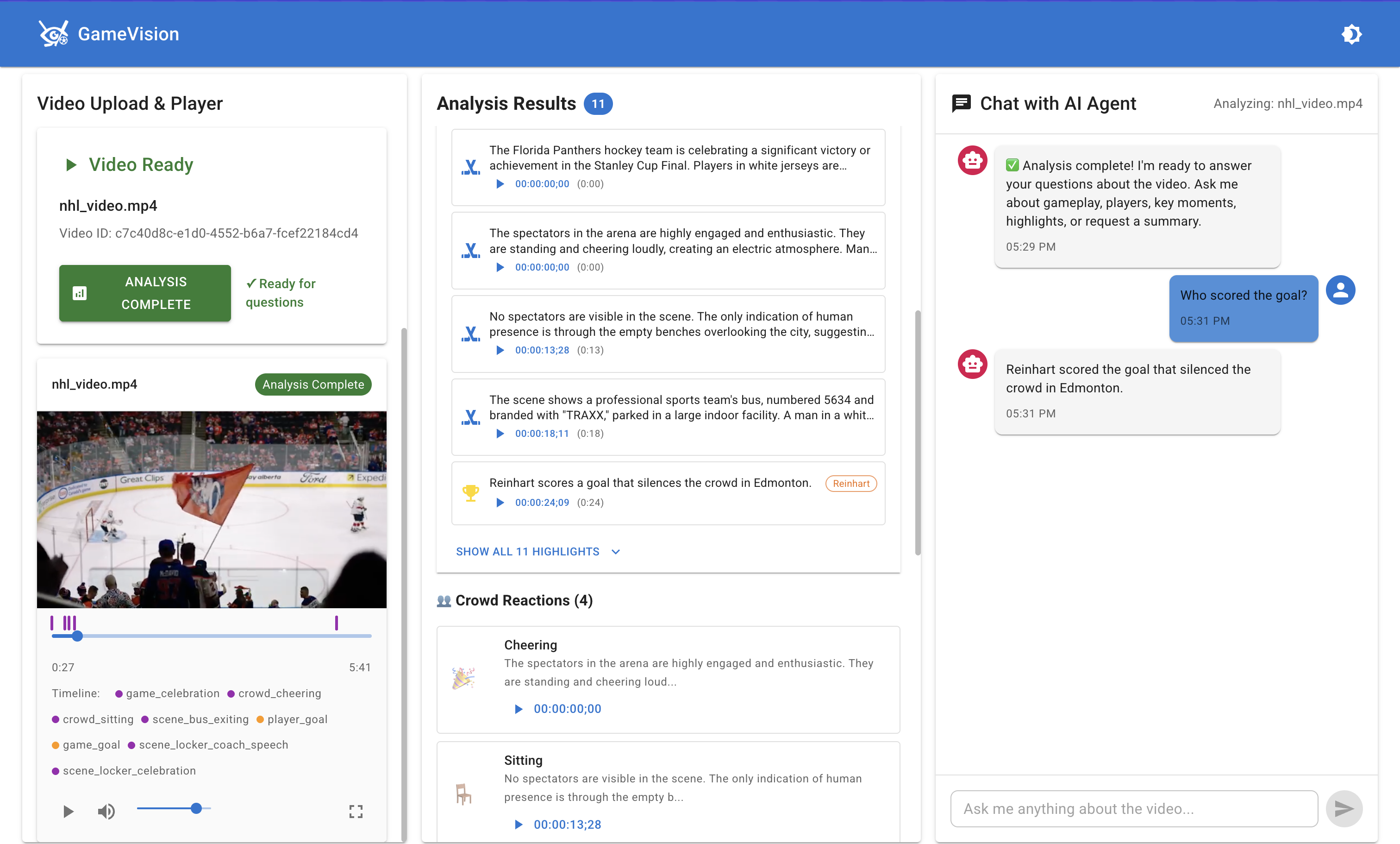Click hockey sticks icon on TRAXX bus result
The image size is (1400, 844).
coord(470,418)
